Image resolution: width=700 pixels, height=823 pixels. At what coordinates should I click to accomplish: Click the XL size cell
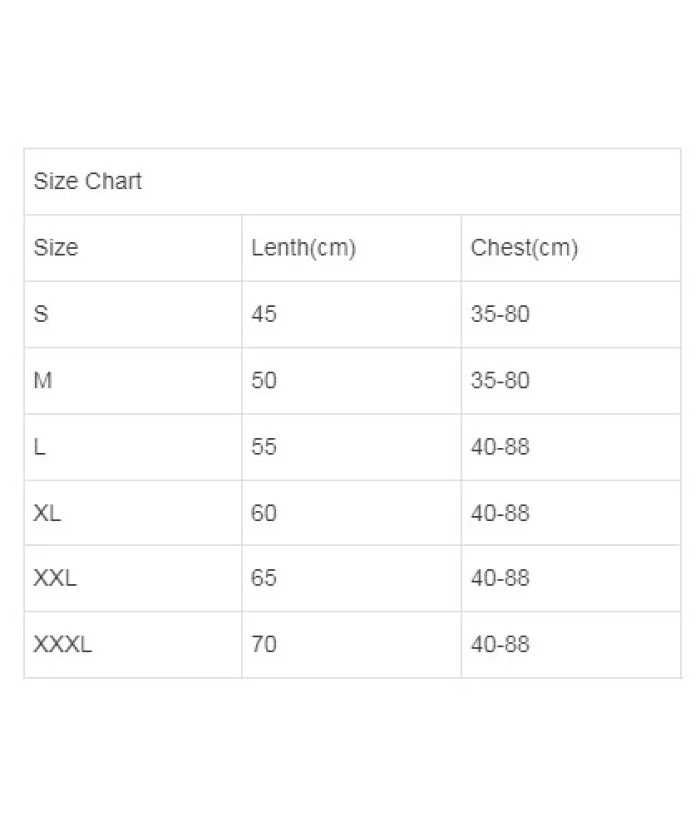click(x=47, y=513)
